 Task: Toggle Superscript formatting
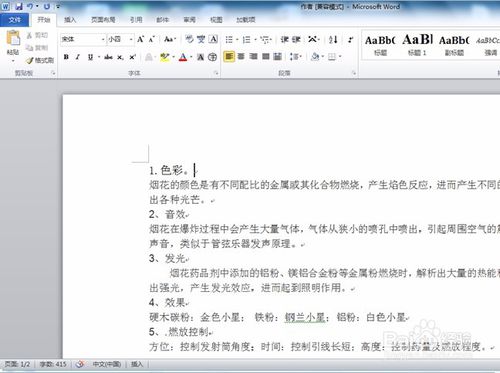pos(132,57)
